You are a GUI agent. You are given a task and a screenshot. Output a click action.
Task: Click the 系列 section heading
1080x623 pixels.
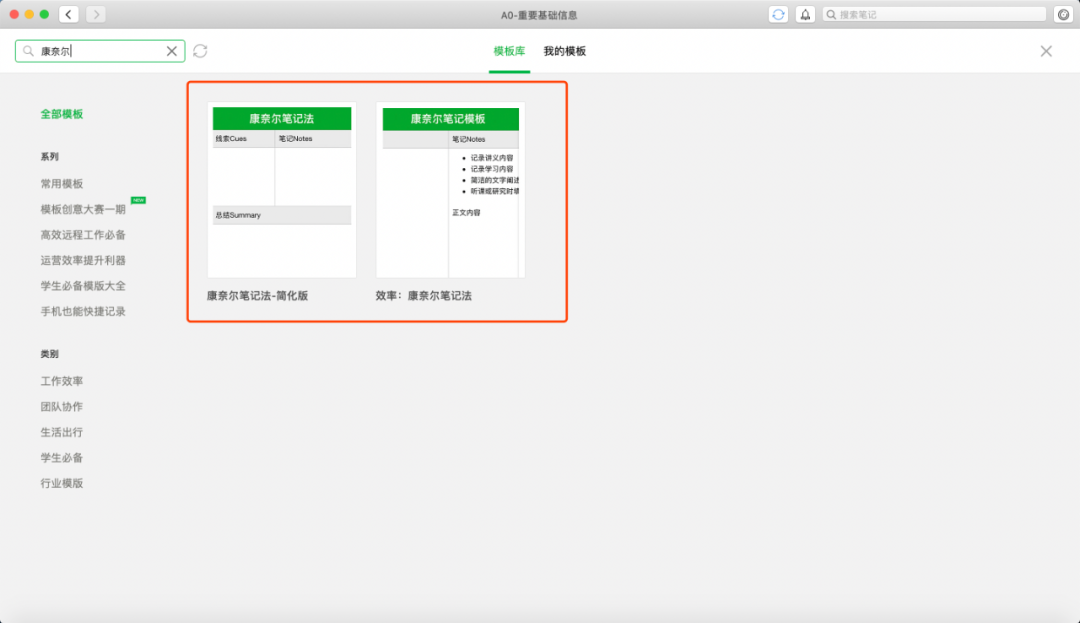50,157
